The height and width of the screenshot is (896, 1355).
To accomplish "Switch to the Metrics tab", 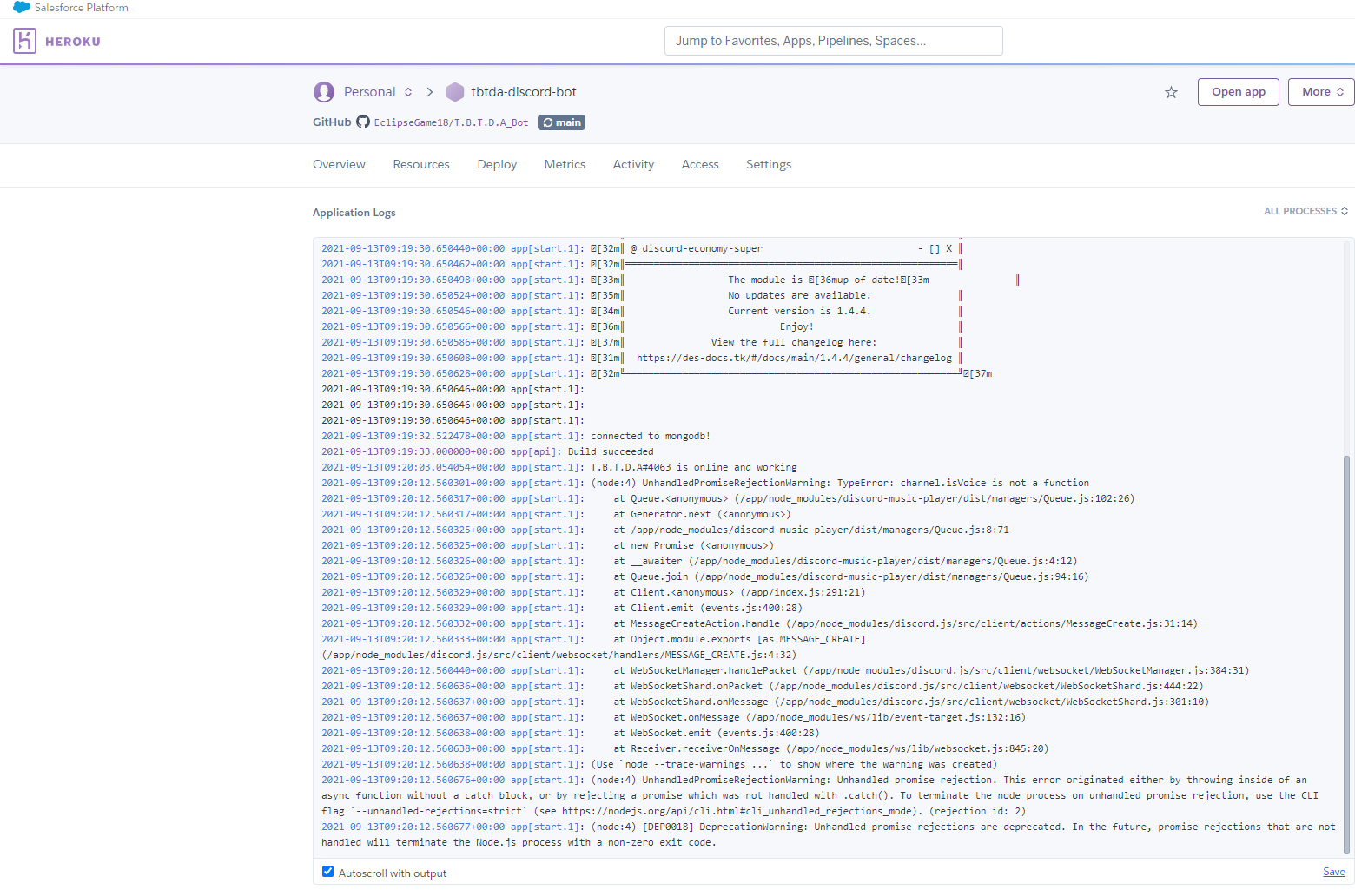I will point(565,164).
